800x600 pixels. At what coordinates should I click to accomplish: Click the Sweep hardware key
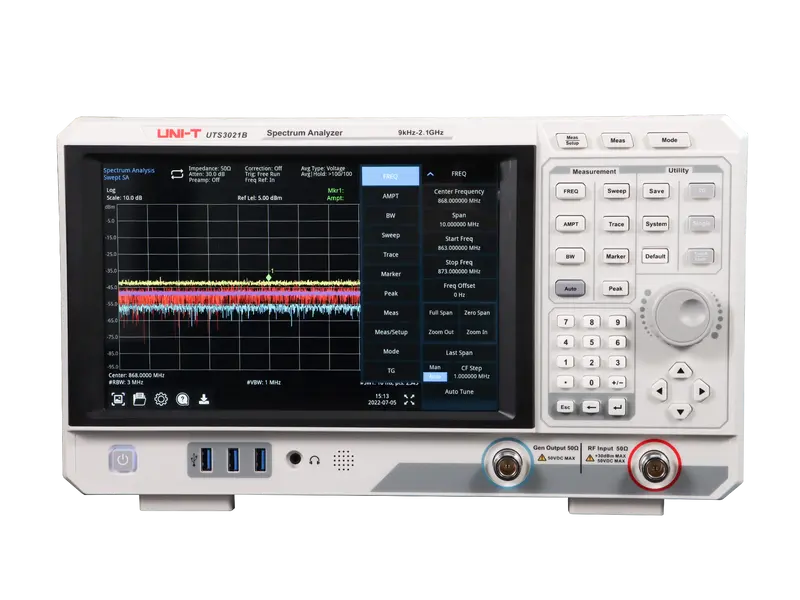tap(616, 191)
